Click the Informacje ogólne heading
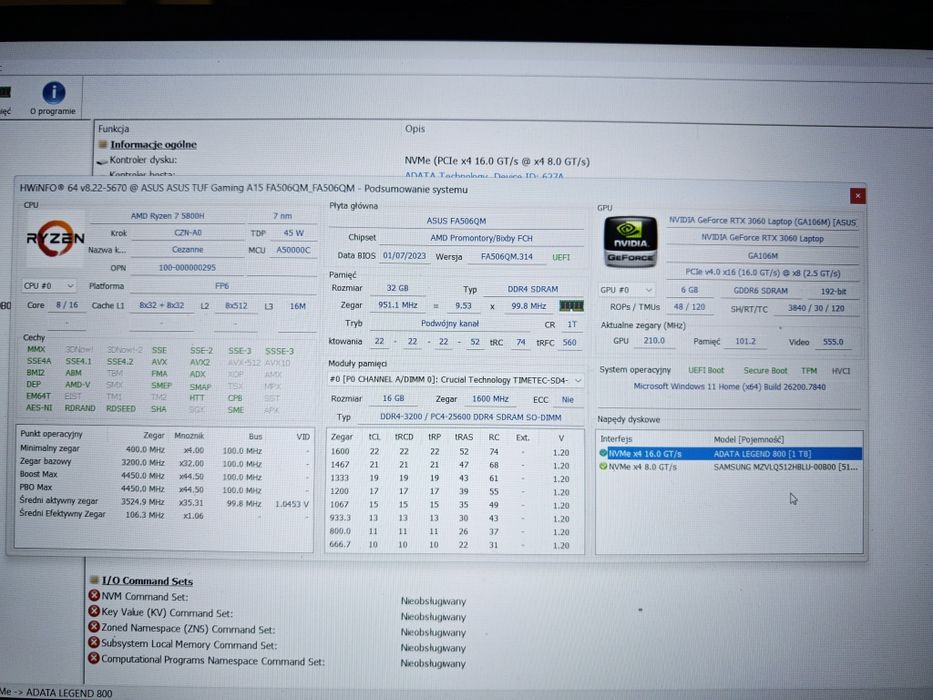This screenshot has width=933, height=700. [x=154, y=145]
